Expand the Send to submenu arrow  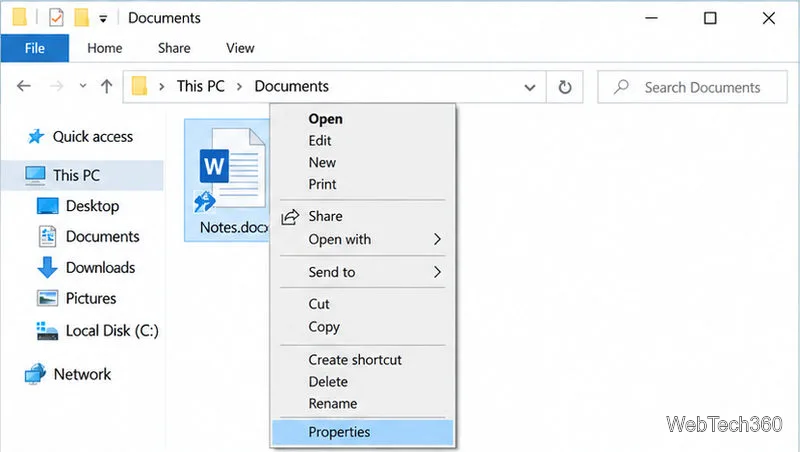pos(437,272)
